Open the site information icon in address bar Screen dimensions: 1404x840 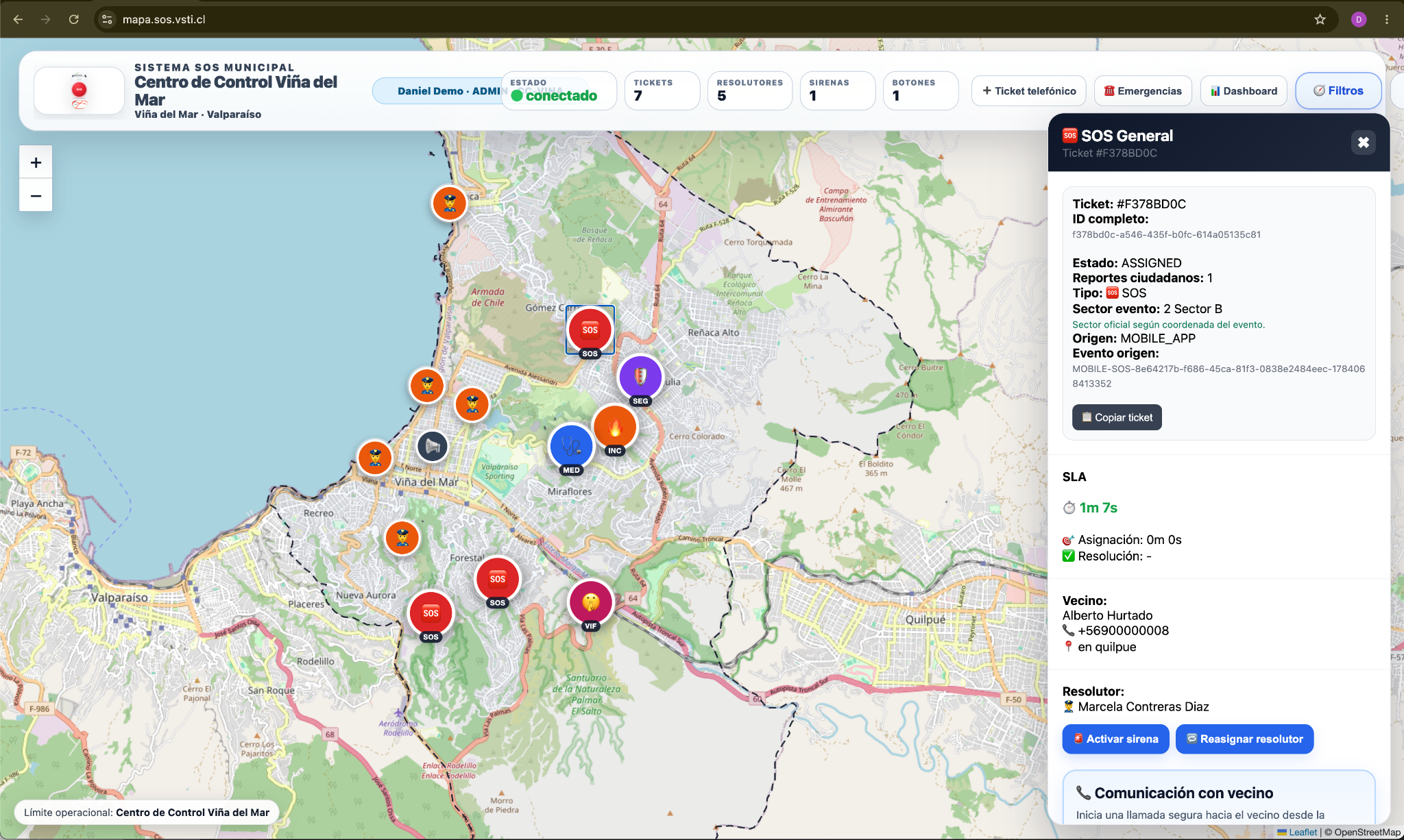click(107, 19)
